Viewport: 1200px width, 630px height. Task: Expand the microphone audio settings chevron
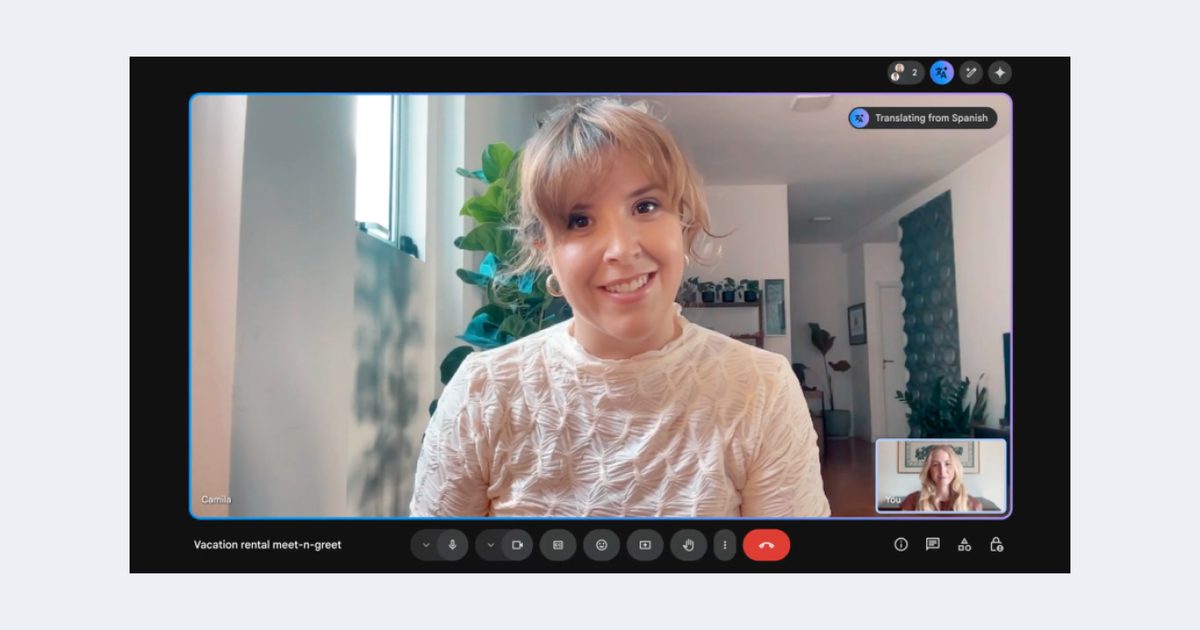425,545
